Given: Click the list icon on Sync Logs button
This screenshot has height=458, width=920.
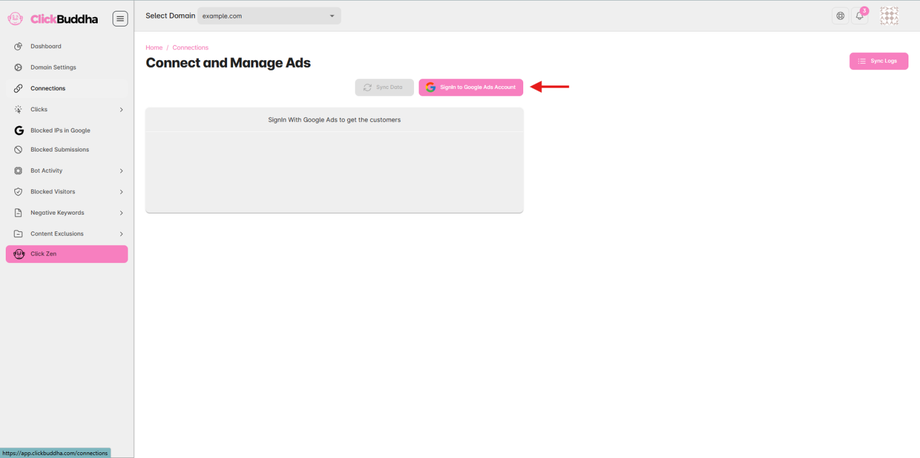Looking at the screenshot, I should [x=862, y=61].
